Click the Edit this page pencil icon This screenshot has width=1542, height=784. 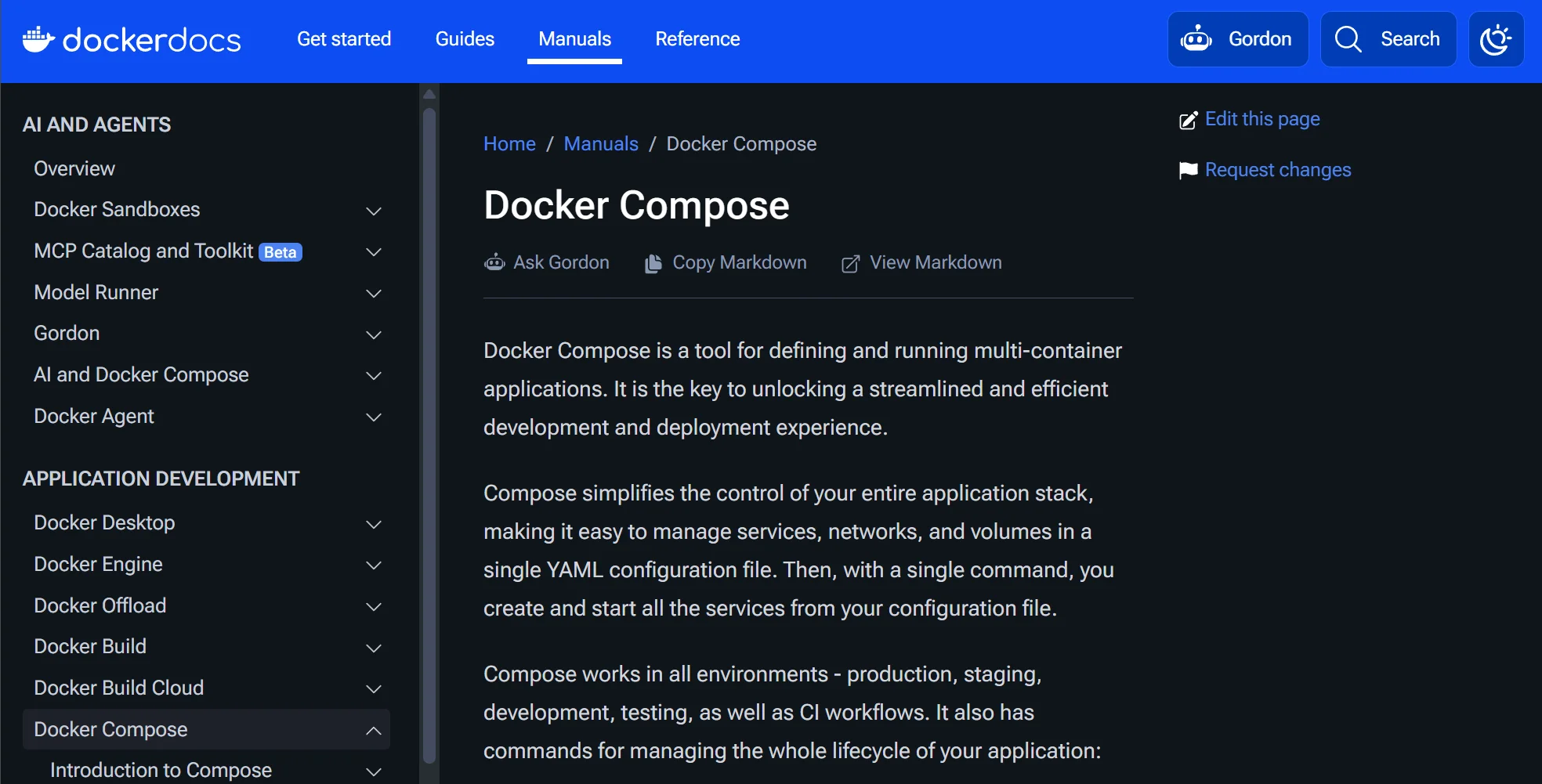pos(1189,120)
